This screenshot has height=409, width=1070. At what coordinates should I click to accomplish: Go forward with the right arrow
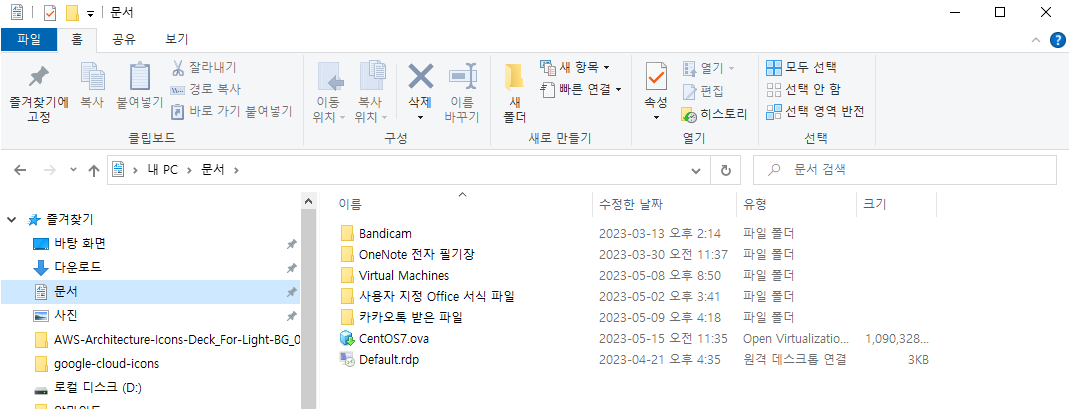[x=49, y=171]
